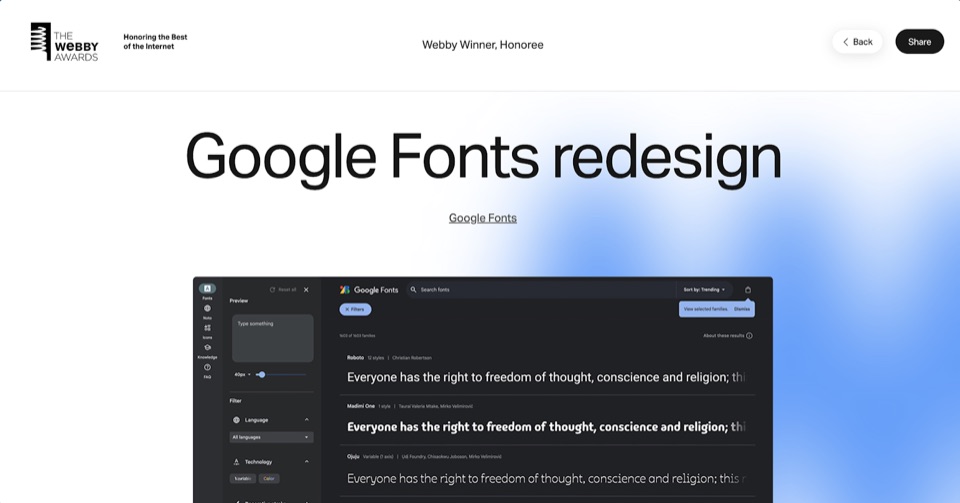Close the filter panel with the X
The height and width of the screenshot is (503, 960).
tap(306, 289)
